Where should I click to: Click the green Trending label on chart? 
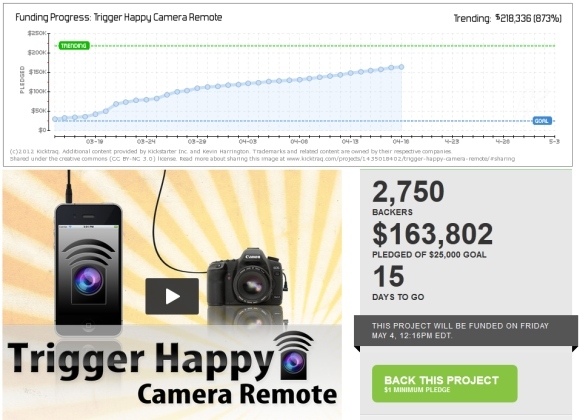[x=74, y=46]
